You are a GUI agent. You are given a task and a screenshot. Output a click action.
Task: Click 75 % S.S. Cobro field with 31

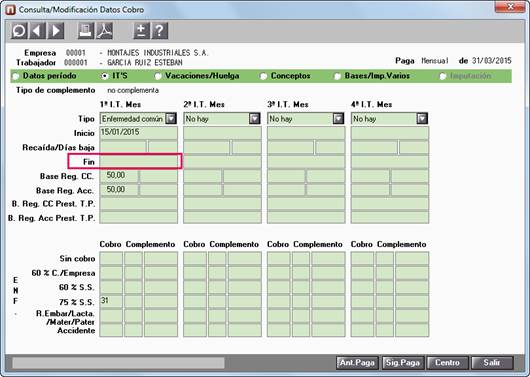click(x=111, y=301)
